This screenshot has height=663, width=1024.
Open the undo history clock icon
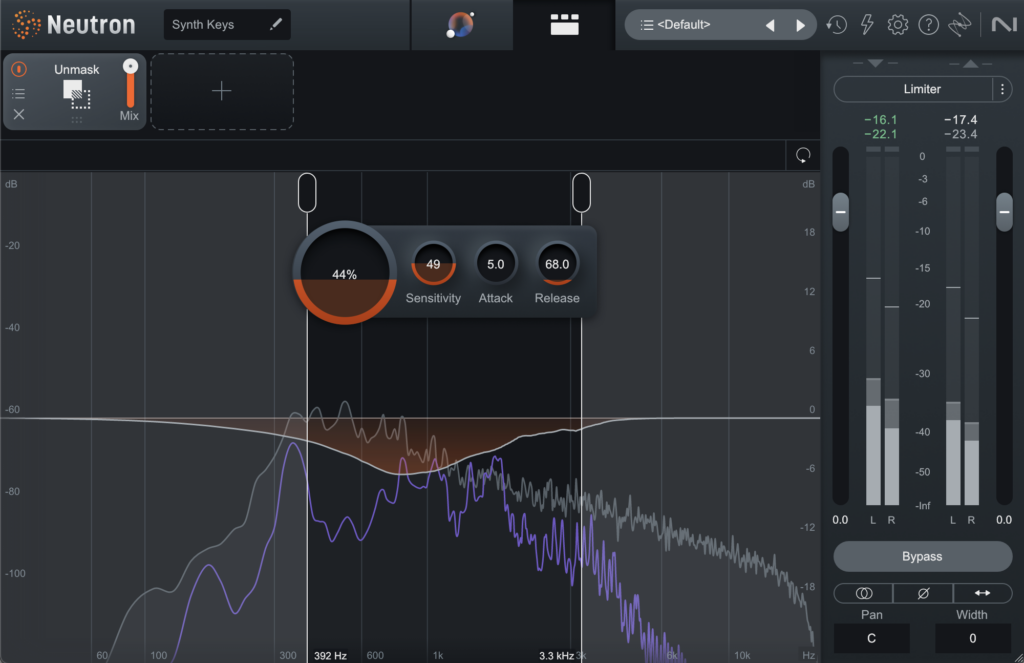click(x=837, y=25)
